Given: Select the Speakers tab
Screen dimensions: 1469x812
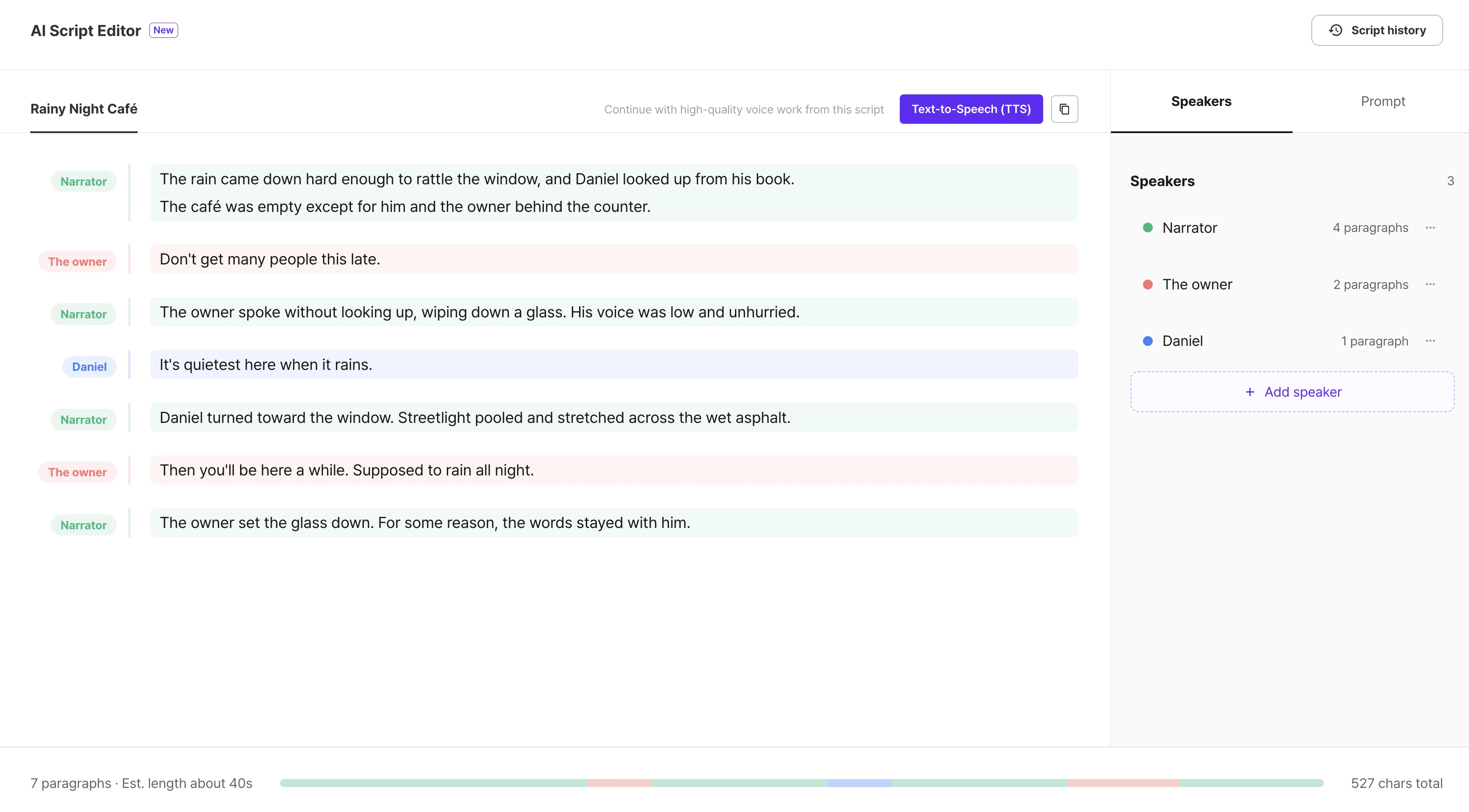Looking at the screenshot, I should point(1201,101).
